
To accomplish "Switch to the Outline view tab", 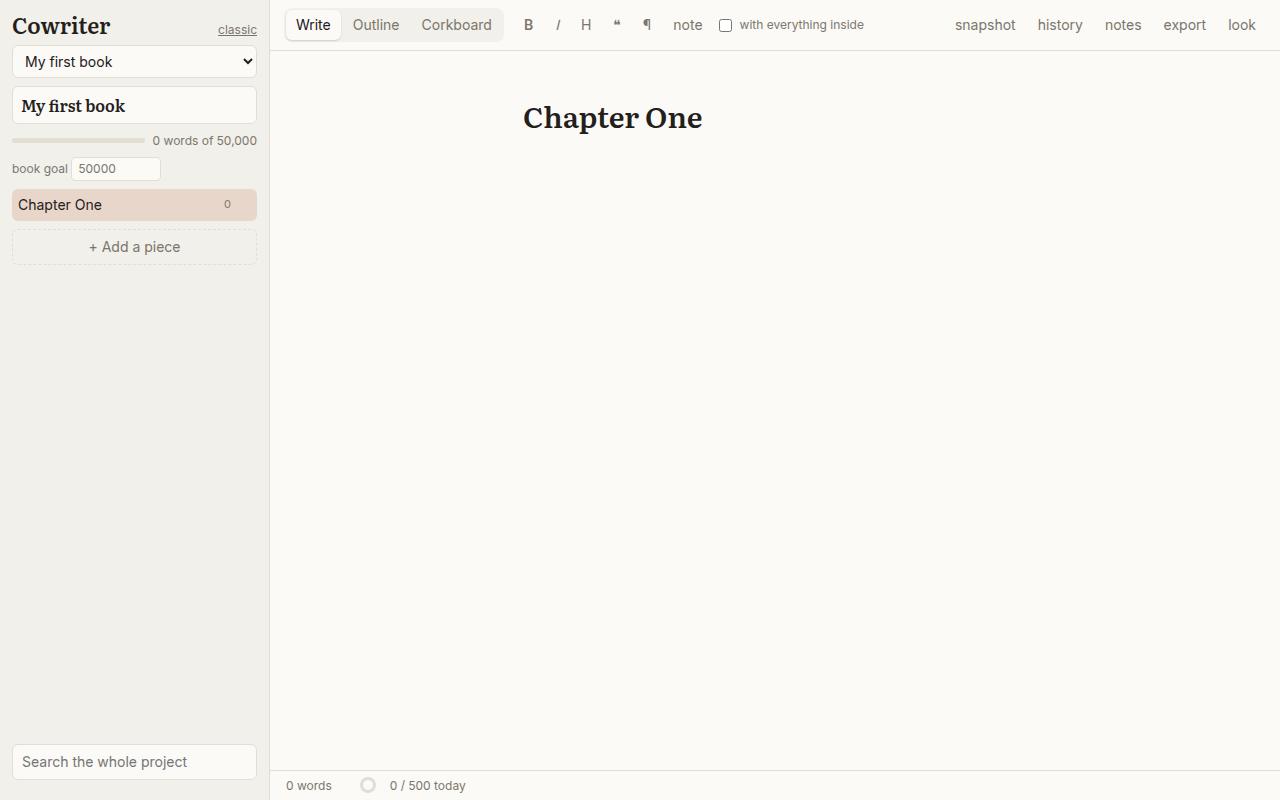I will point(376,25).
